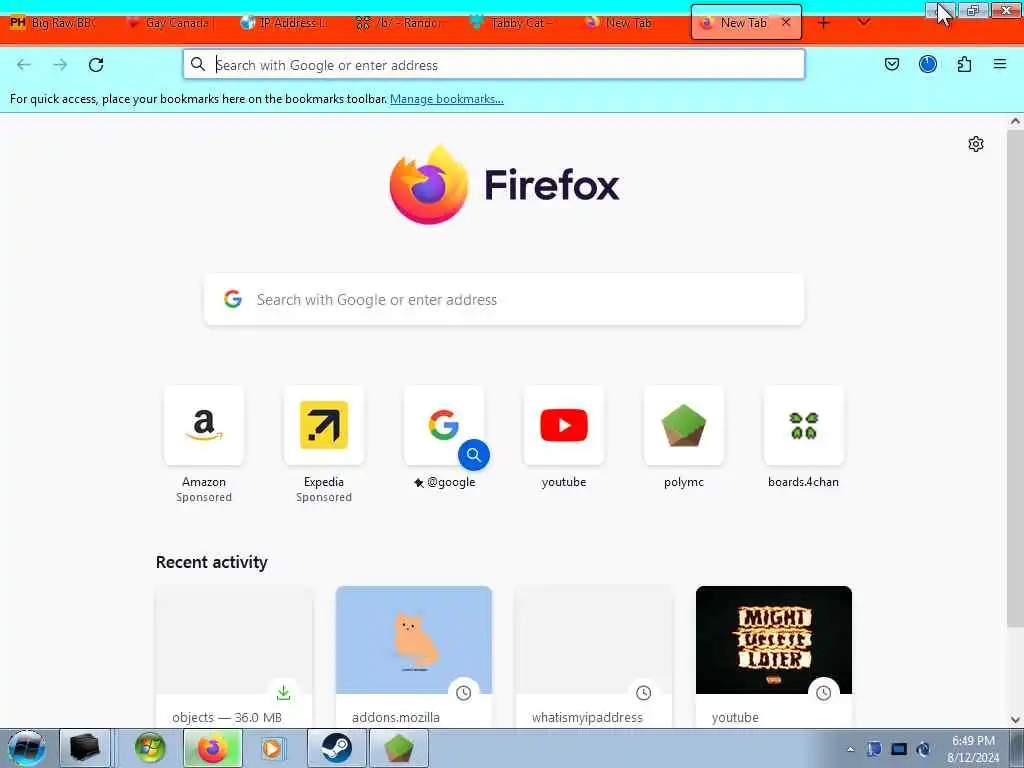
Task: Open a new tab with plus button
Action: click(824, 23)
